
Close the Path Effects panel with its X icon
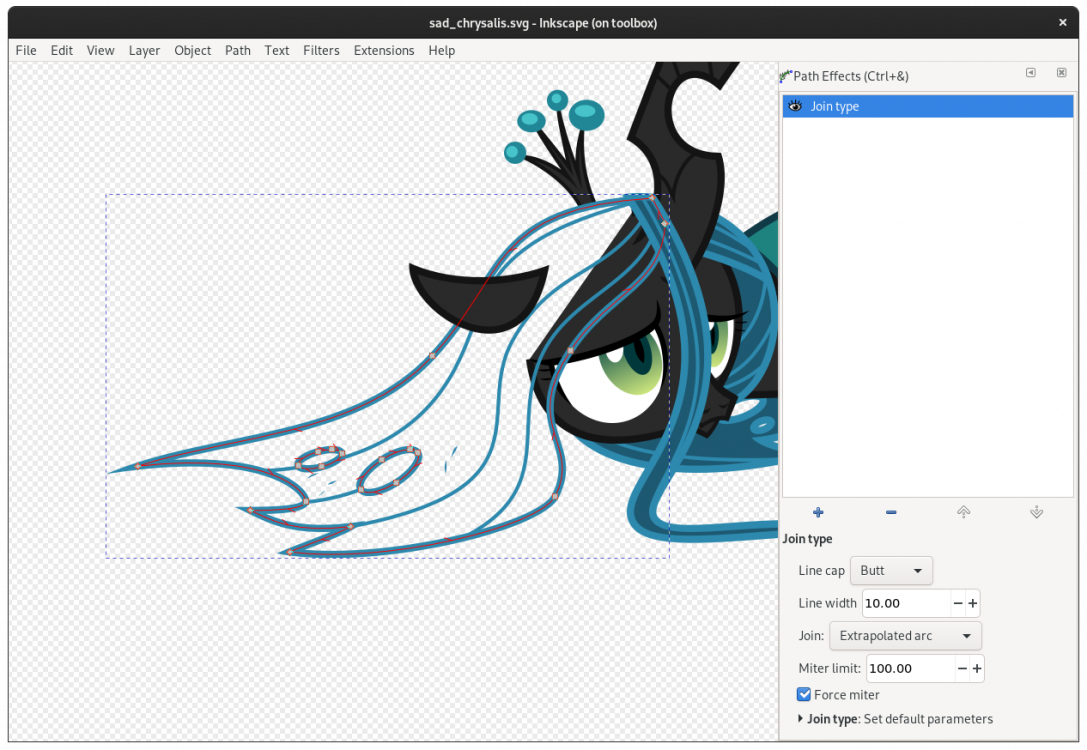point(1060,73)
